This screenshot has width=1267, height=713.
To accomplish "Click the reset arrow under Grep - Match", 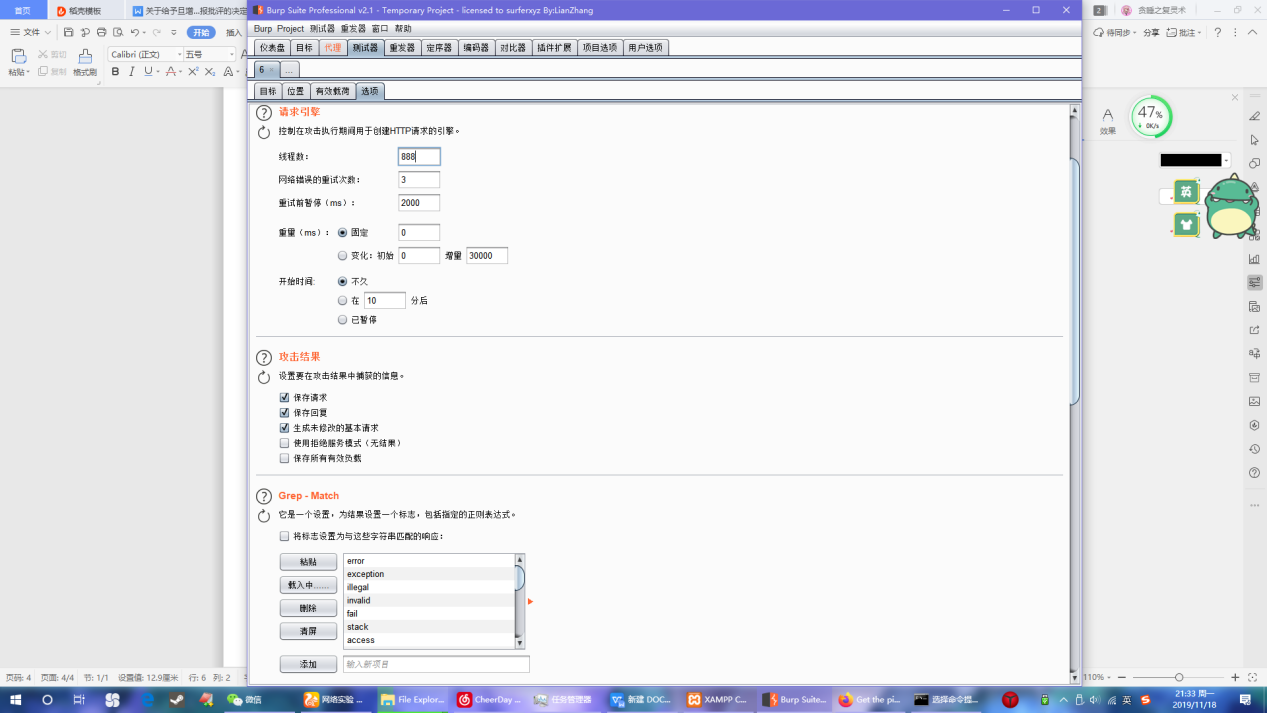I will [x=264, y=516].
